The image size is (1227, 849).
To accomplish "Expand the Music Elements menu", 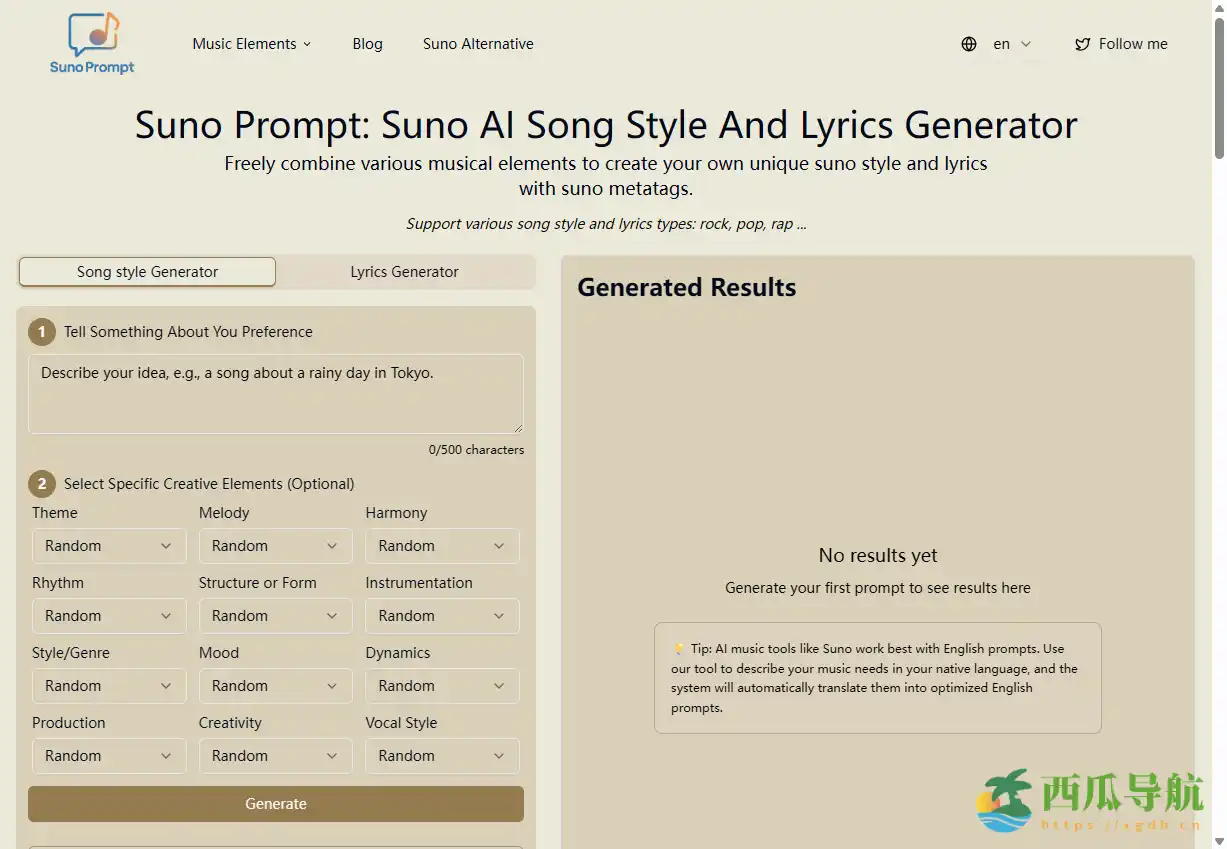I will 251,44.
